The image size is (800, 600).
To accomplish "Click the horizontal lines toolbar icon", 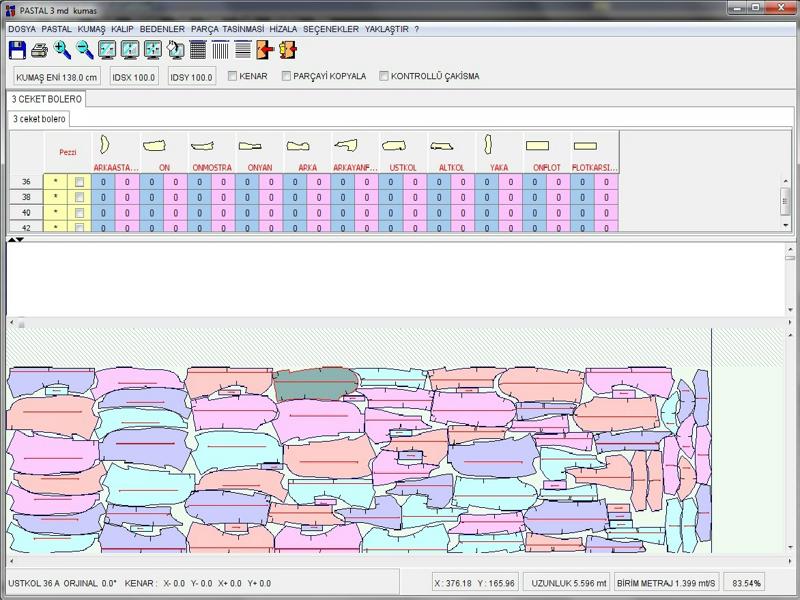I will tap(243, 50).
